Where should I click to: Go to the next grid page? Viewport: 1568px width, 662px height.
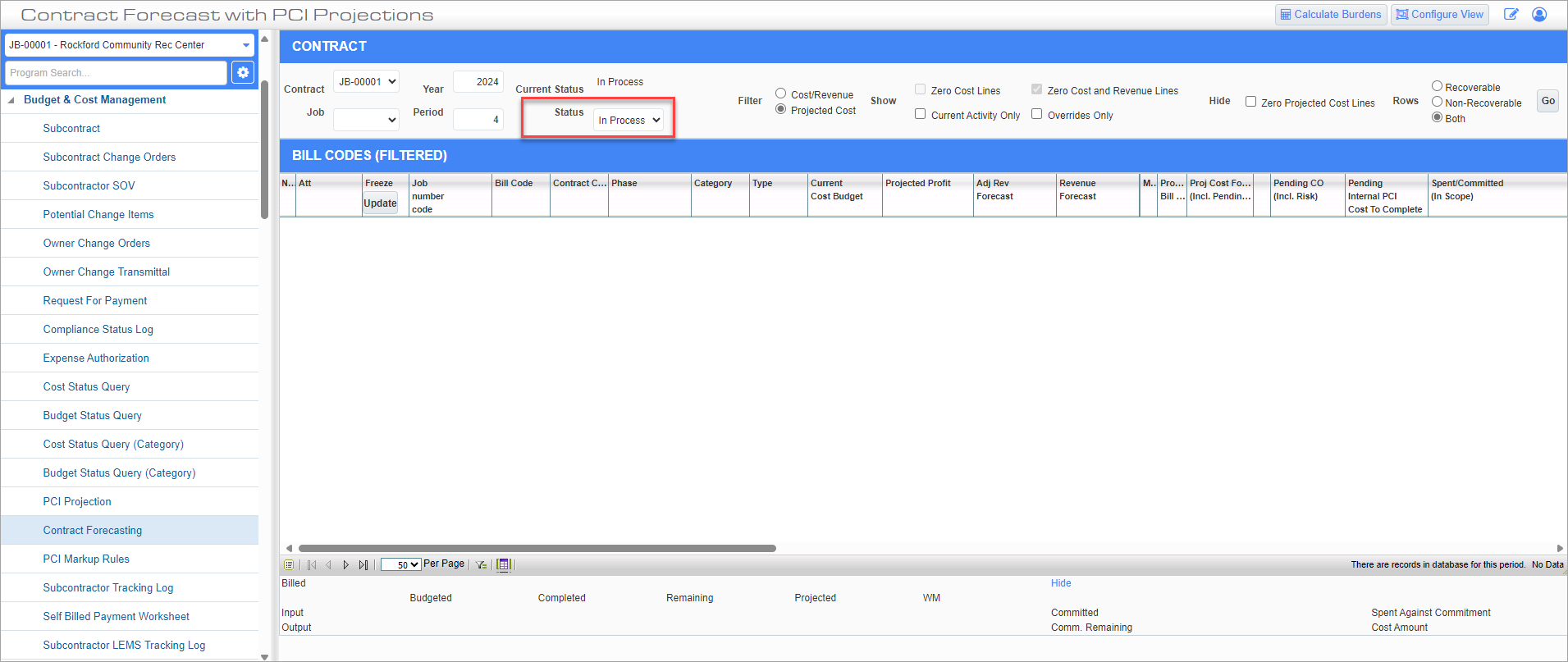tap(346, 565)
